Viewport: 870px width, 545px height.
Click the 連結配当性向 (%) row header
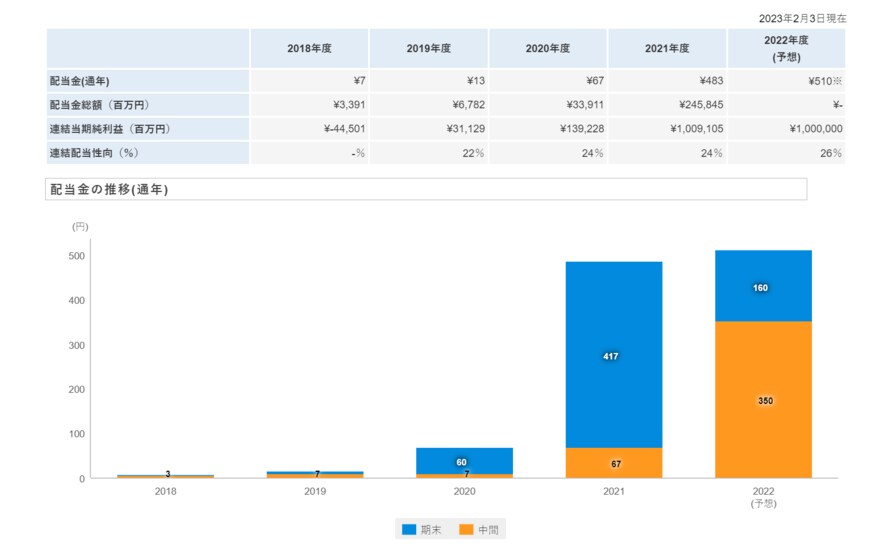pyautogui.click(x=147, y=153)
